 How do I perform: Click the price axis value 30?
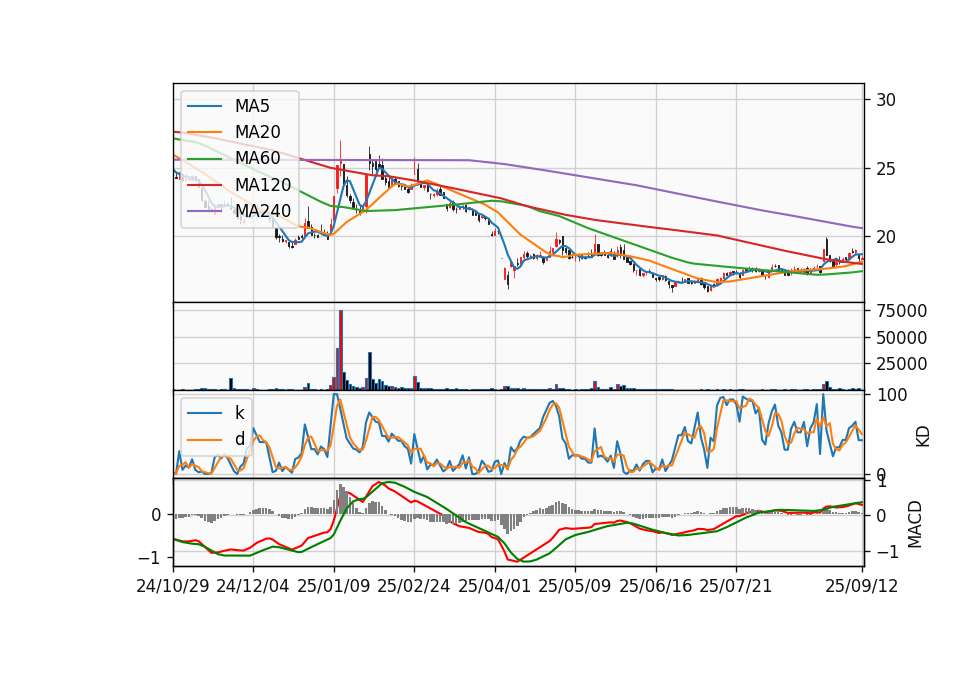886,100
